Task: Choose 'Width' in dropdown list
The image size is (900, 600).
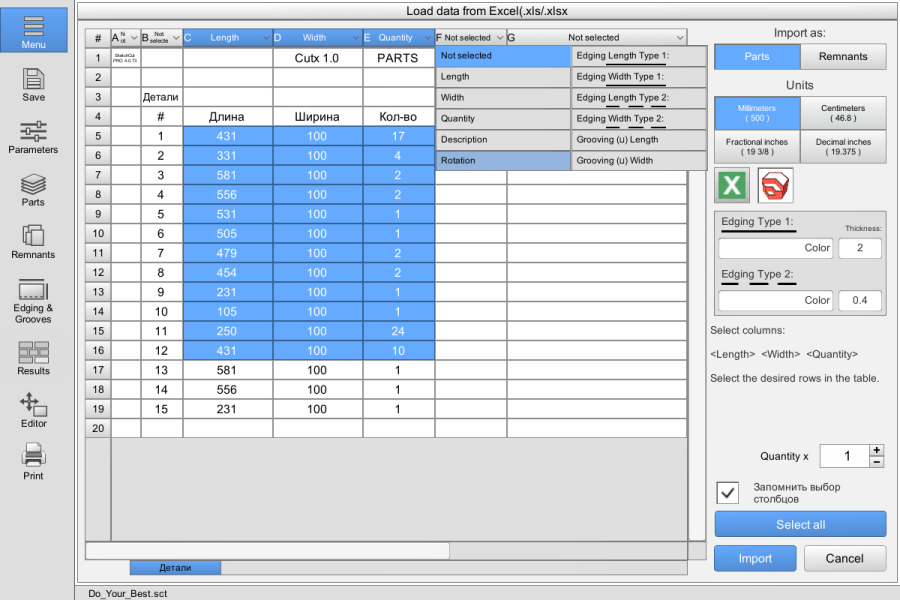Action: [503, 98]
